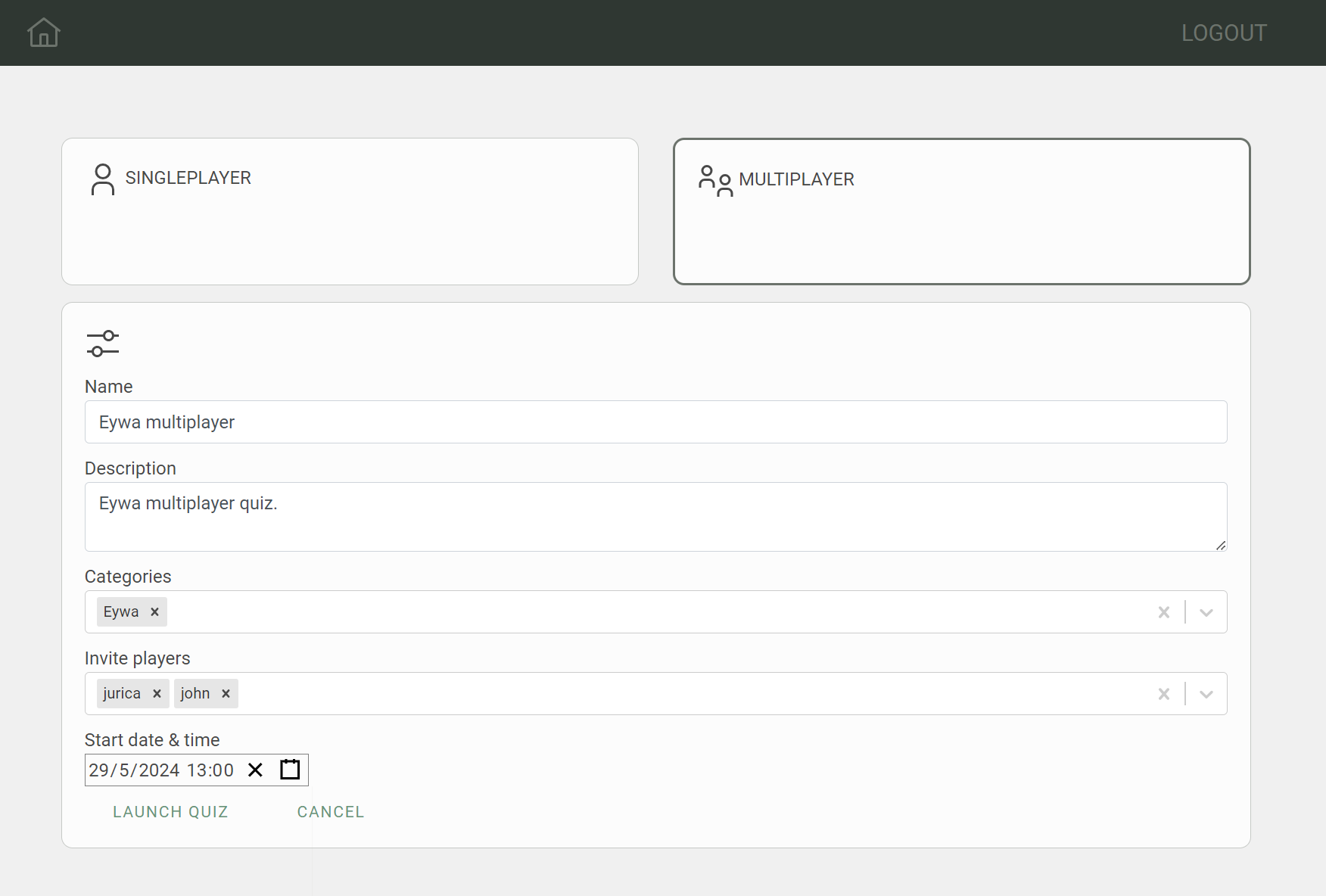Expand the Invite players dropdown
Viewport: 1326px width, 896px height.
click(1206, 694)
